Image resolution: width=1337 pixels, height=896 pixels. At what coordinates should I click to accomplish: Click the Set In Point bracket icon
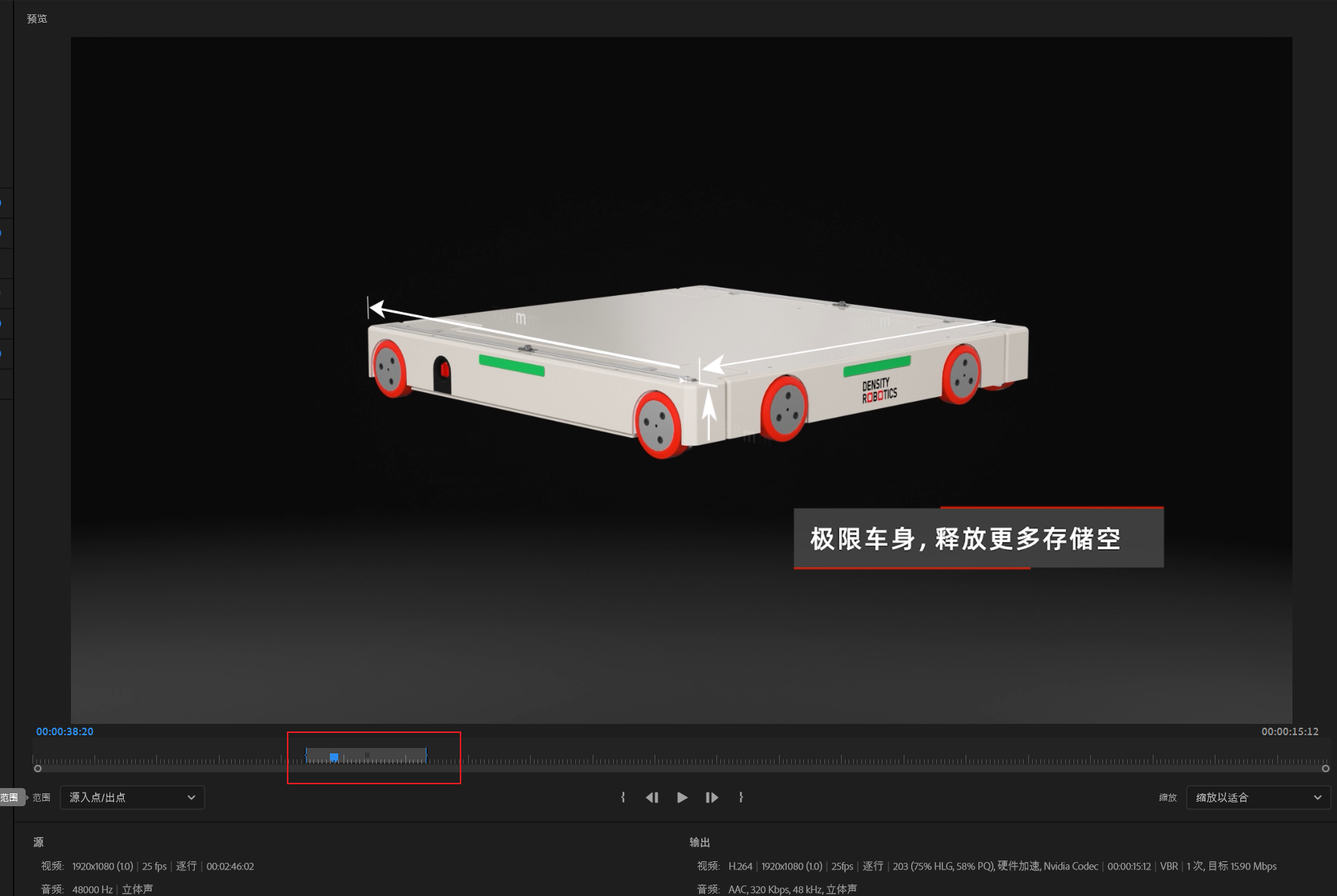[623, 797]
